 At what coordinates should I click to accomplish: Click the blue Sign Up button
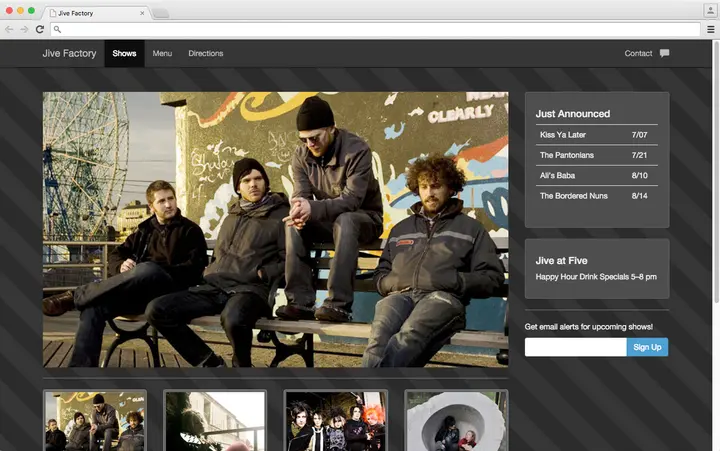pos(647,347)
